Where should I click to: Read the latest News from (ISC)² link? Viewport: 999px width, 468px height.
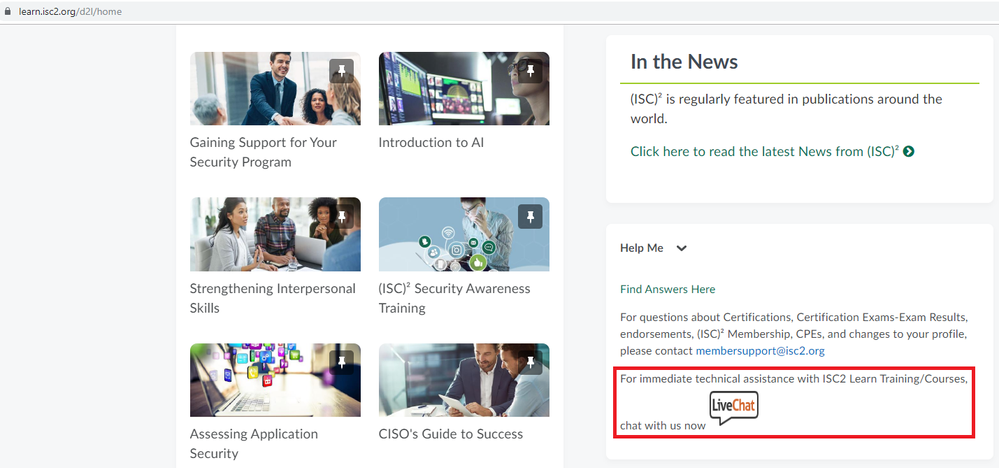(764, 152)
